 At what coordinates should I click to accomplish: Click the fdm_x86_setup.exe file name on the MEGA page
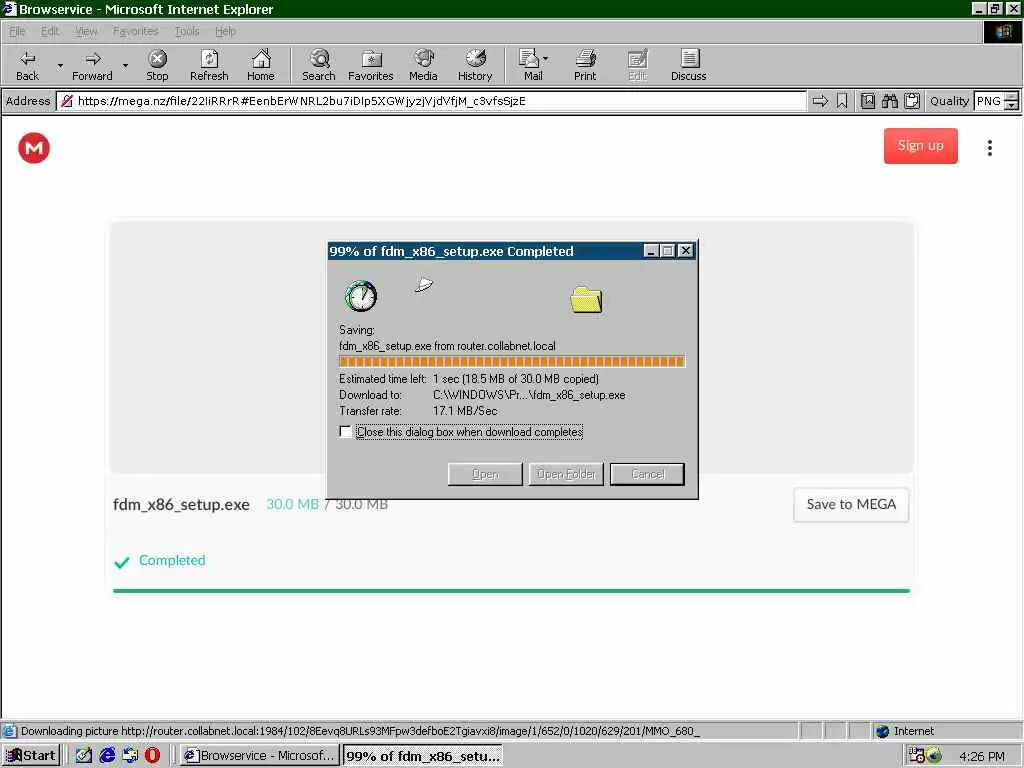(x=181, y=505)
